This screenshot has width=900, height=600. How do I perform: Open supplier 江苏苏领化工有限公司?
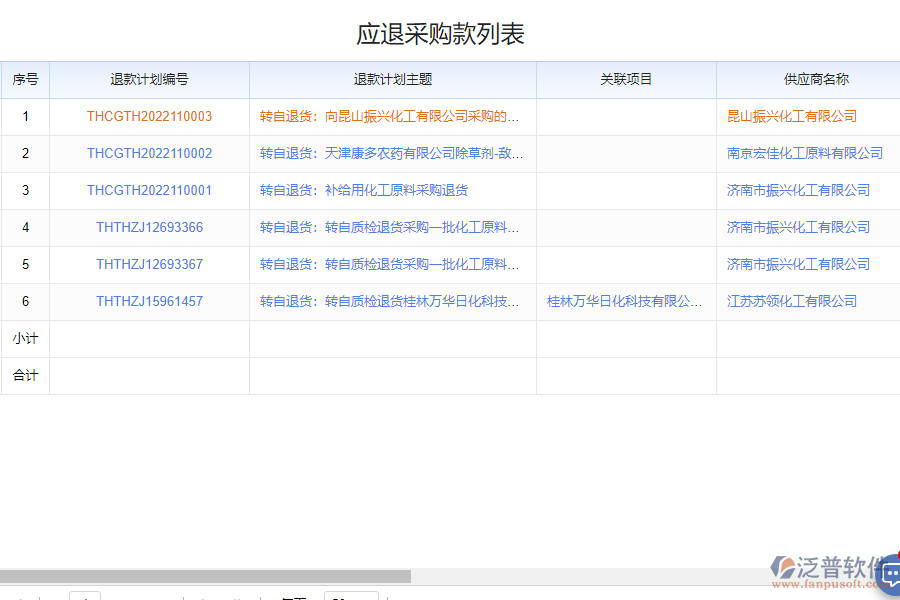pos(791,301)
